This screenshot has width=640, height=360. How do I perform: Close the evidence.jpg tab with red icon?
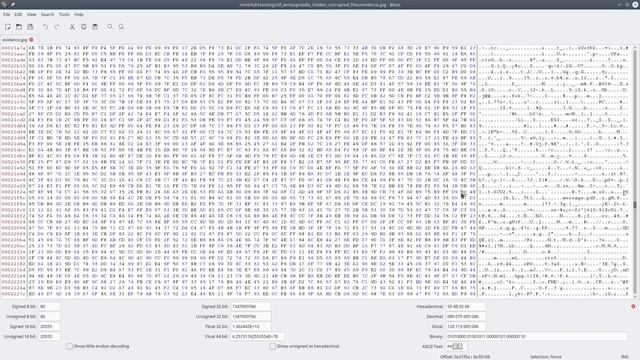tap(31, 40)
